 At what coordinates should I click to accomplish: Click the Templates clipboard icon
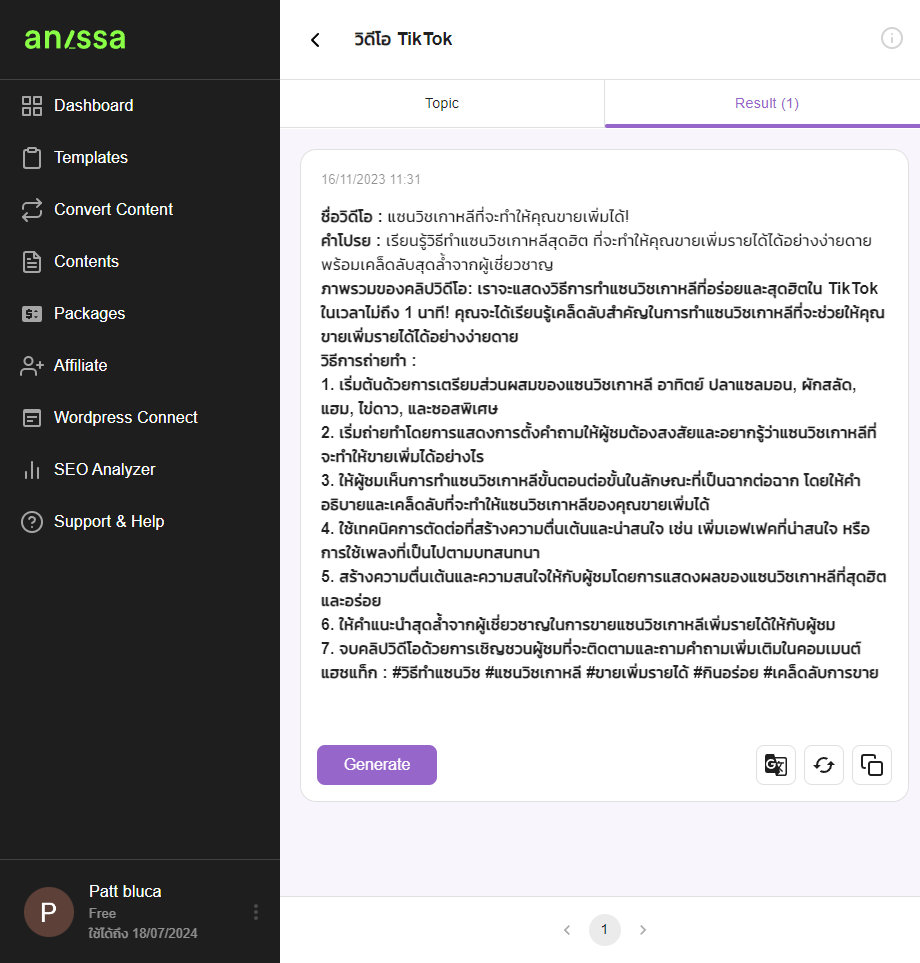tap(32, 158)
